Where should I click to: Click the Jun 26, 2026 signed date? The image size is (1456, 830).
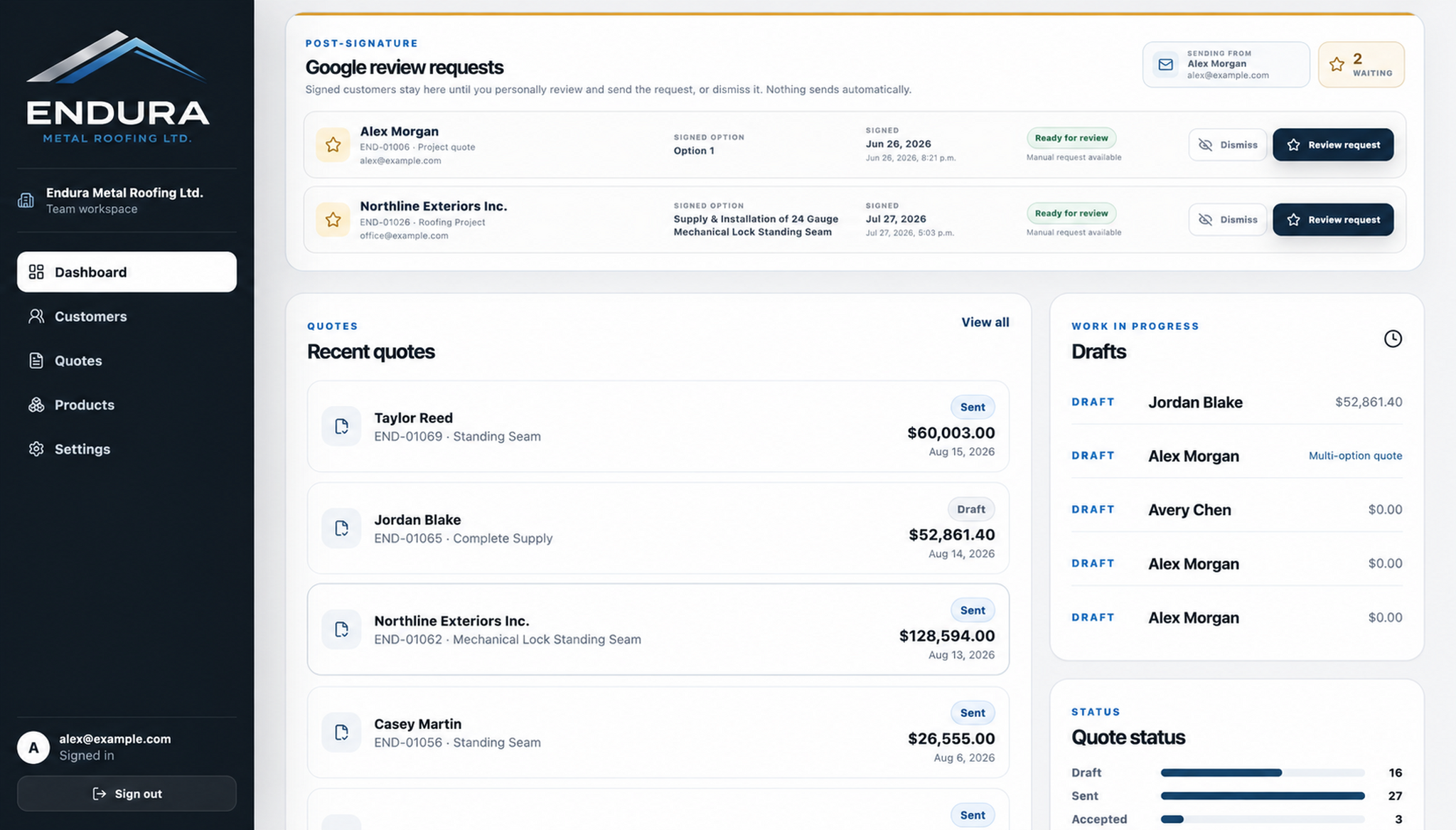[x=898, y=144]
